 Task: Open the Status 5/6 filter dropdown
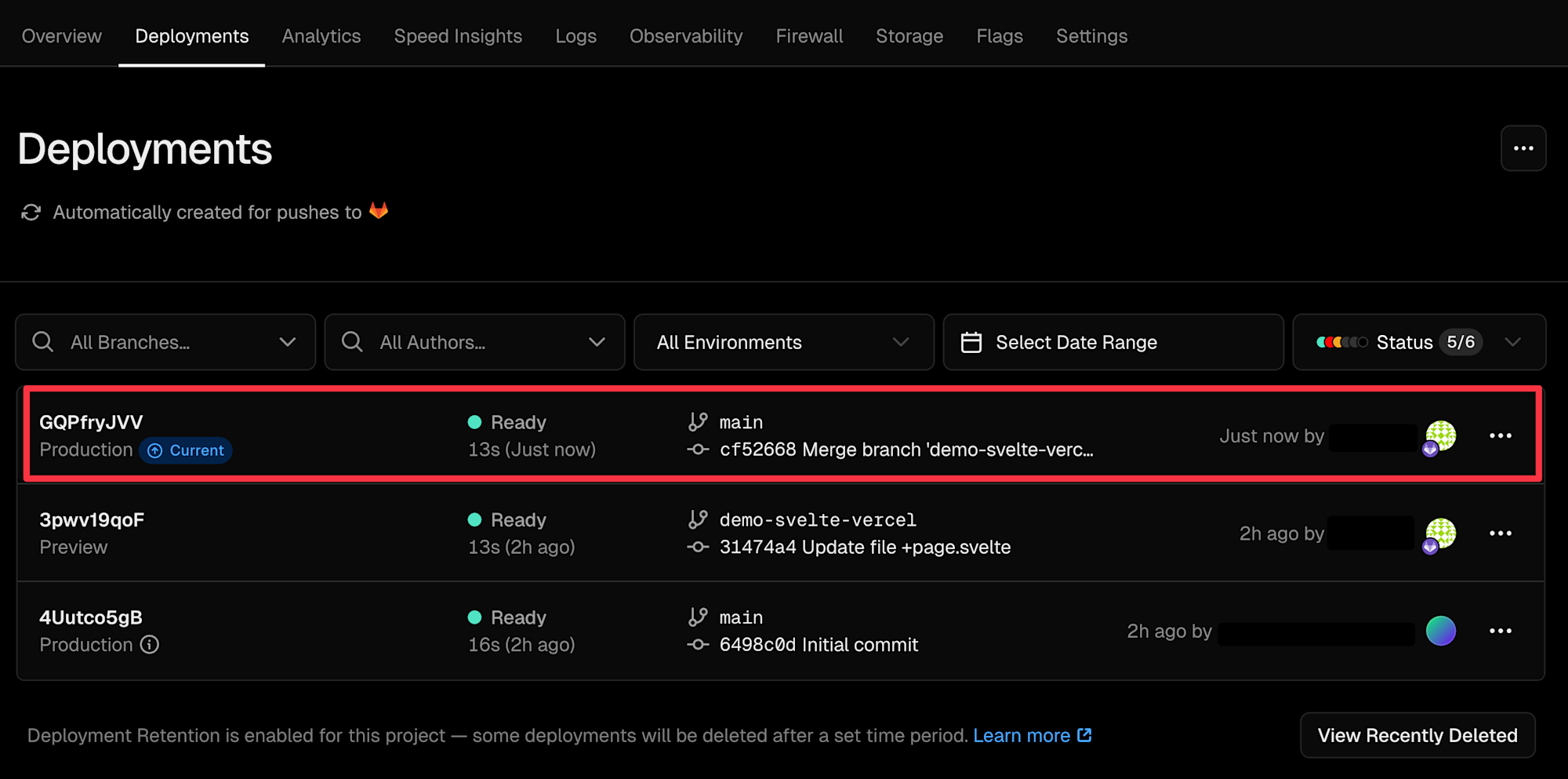1512,343
